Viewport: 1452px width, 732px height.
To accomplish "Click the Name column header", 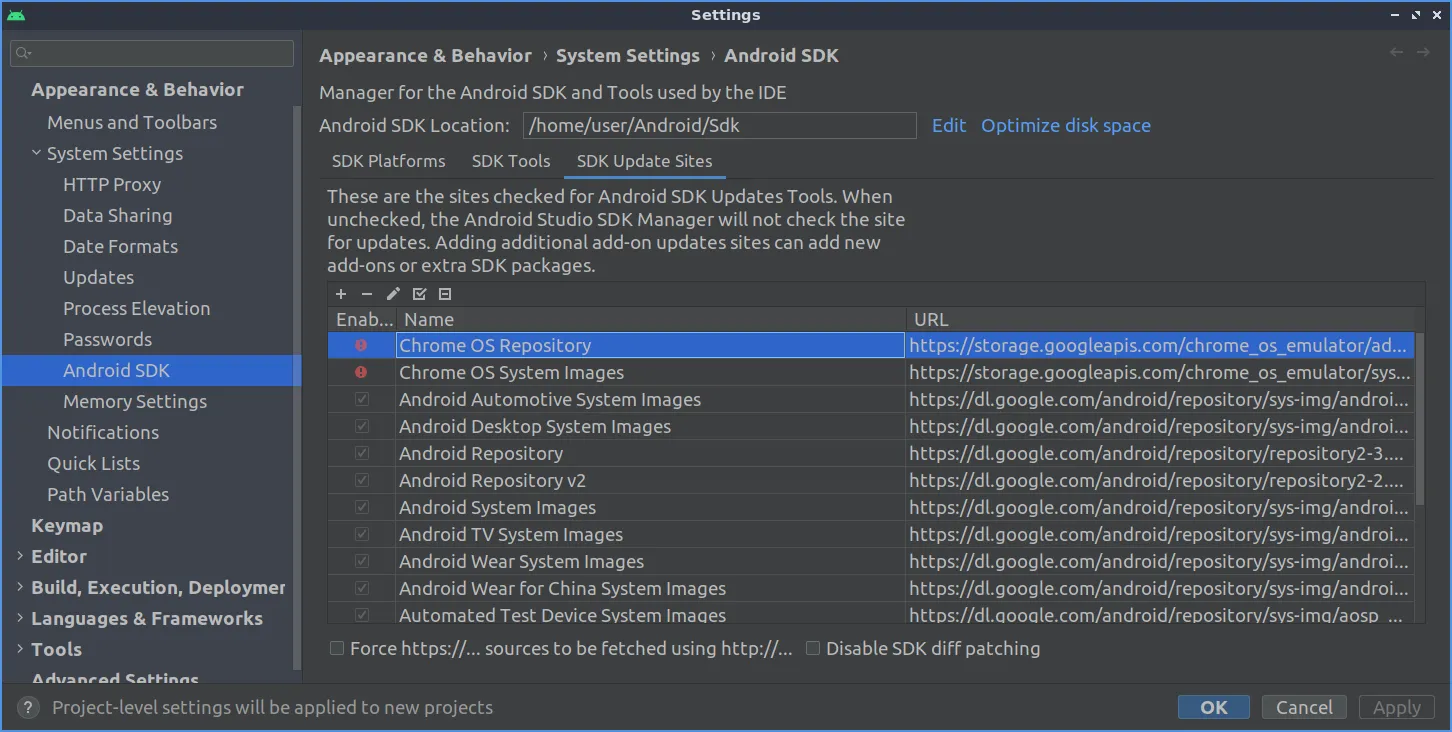I will click(x=651, y=319).
